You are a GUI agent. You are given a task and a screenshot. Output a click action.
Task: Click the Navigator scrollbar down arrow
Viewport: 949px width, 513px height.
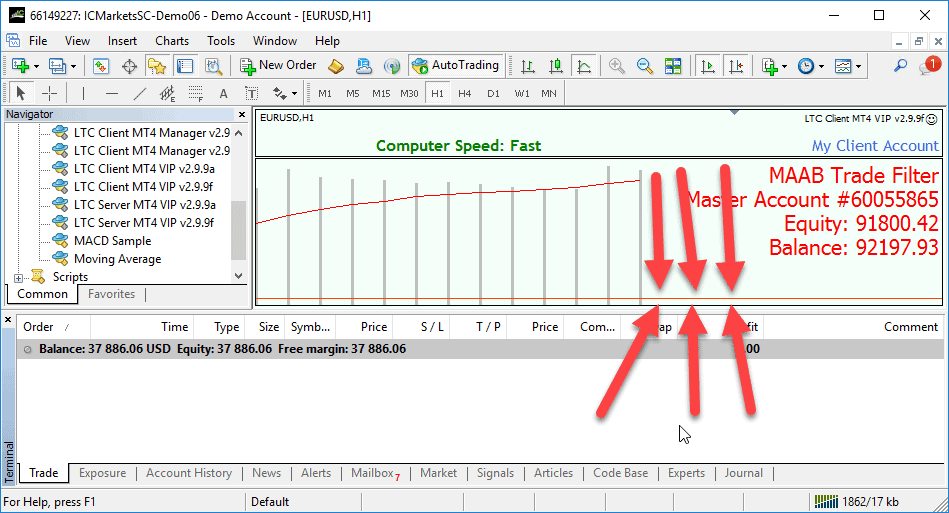pyautogui.click(x=238, y=276)
